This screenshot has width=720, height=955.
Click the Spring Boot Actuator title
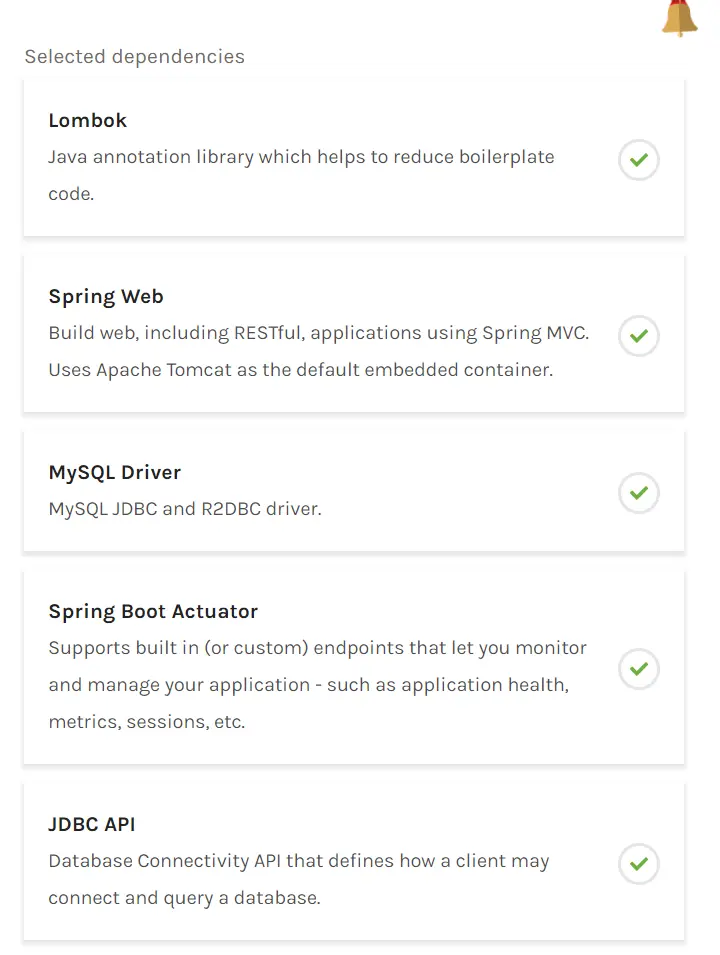pos(153,611)
